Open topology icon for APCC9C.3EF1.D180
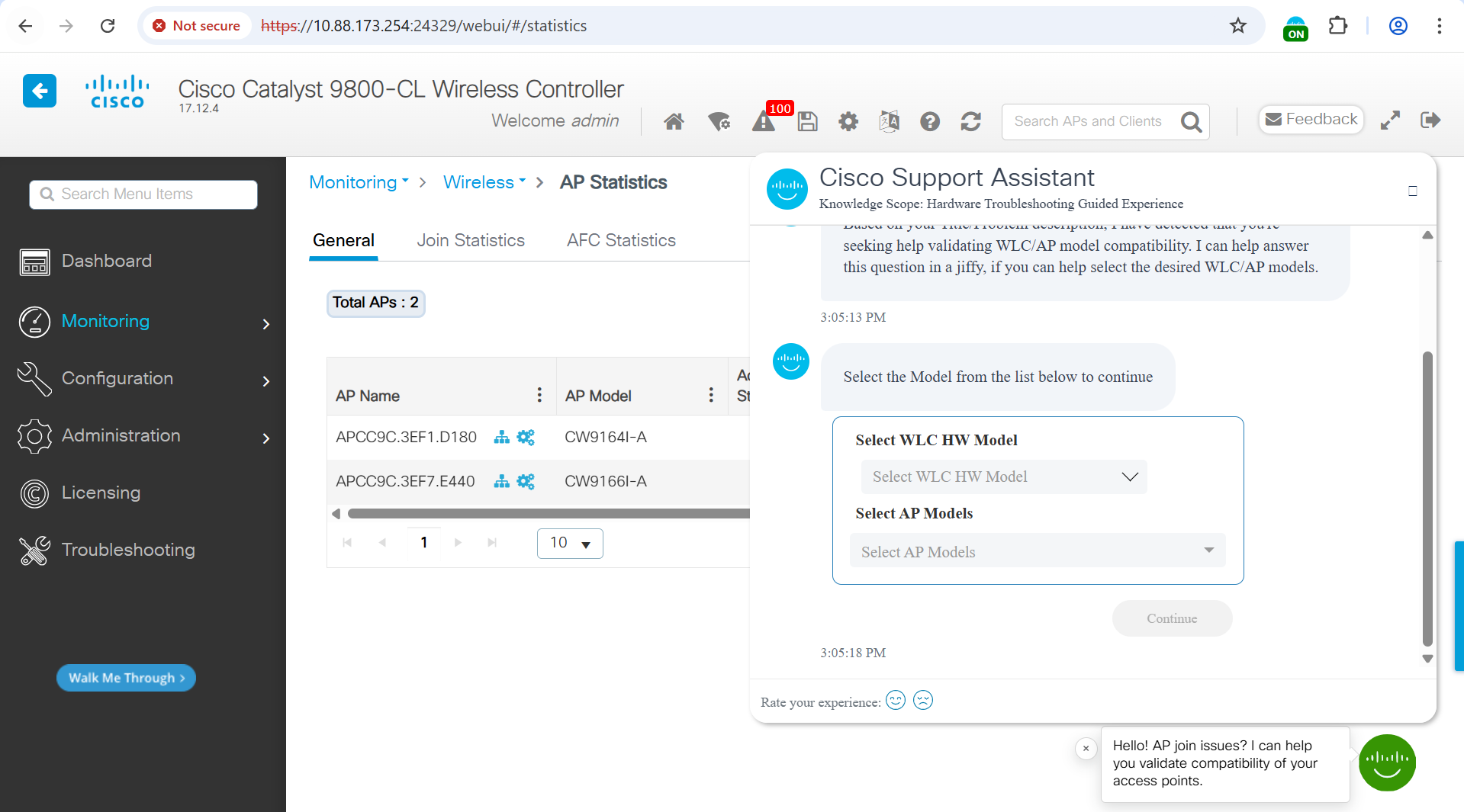This screenshot has height=812, width=1464. click(x=501, y=437)
